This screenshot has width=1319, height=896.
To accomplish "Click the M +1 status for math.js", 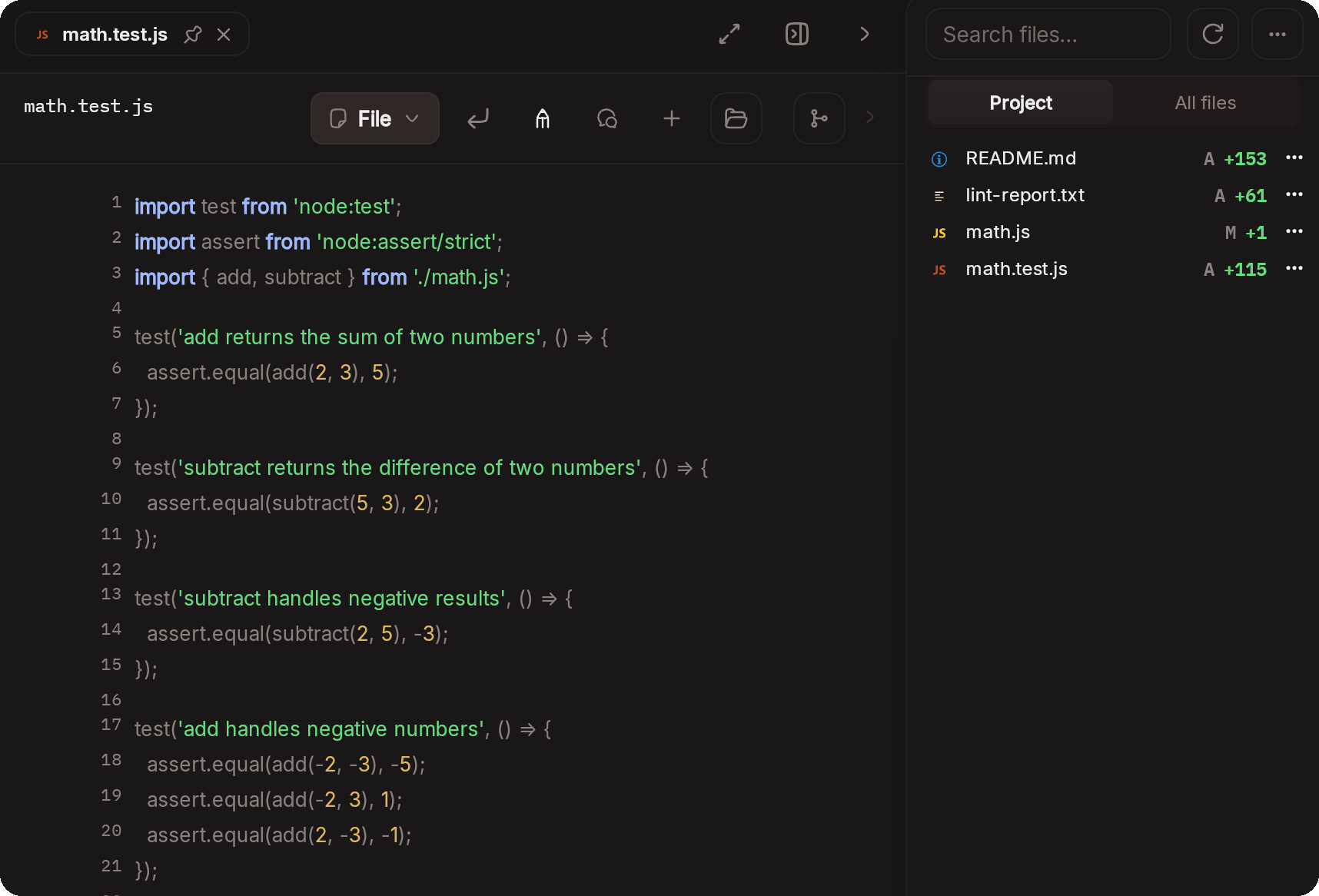I will point(1246,233).
